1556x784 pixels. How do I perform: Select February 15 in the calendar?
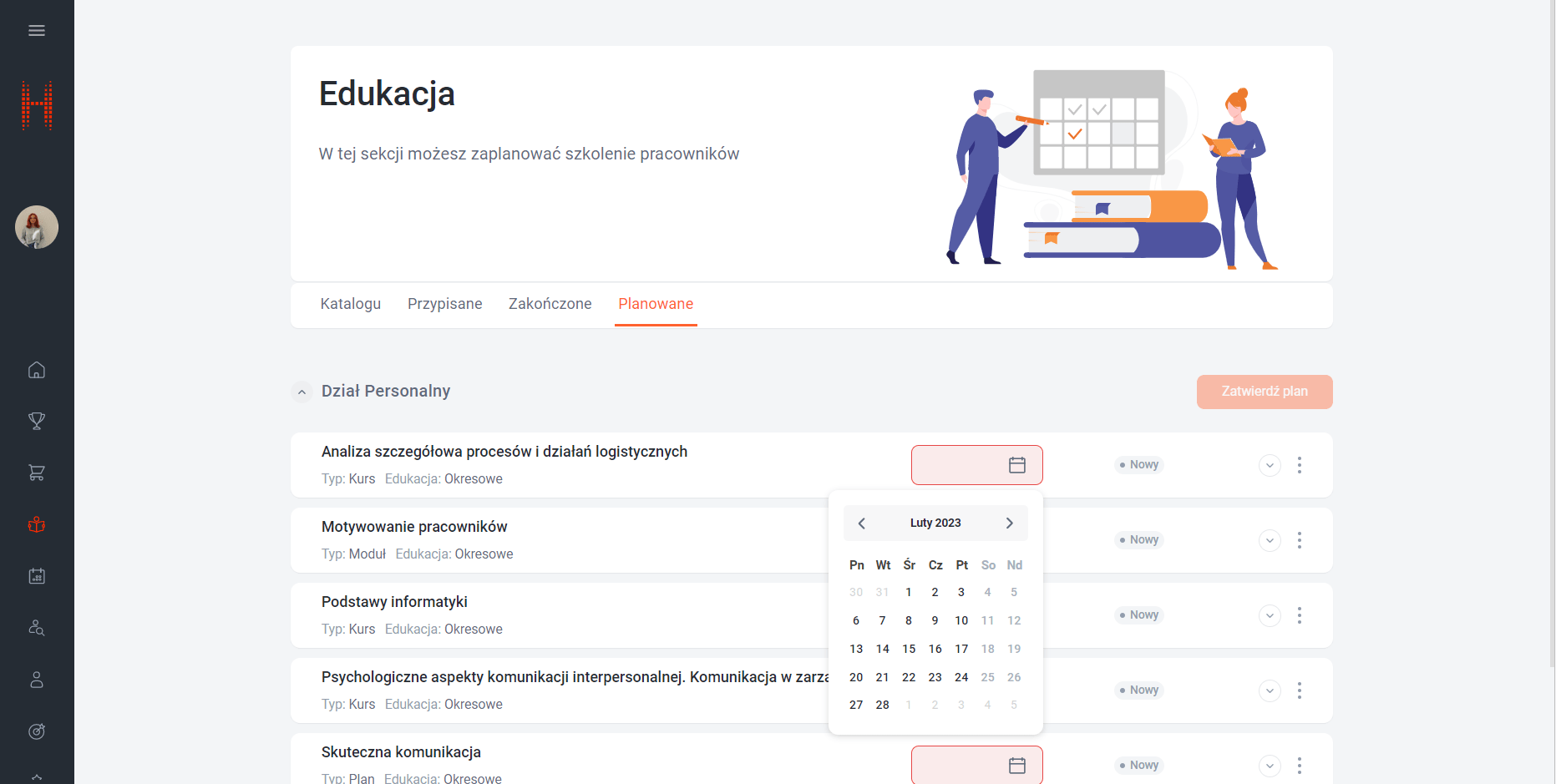(909, 649)
